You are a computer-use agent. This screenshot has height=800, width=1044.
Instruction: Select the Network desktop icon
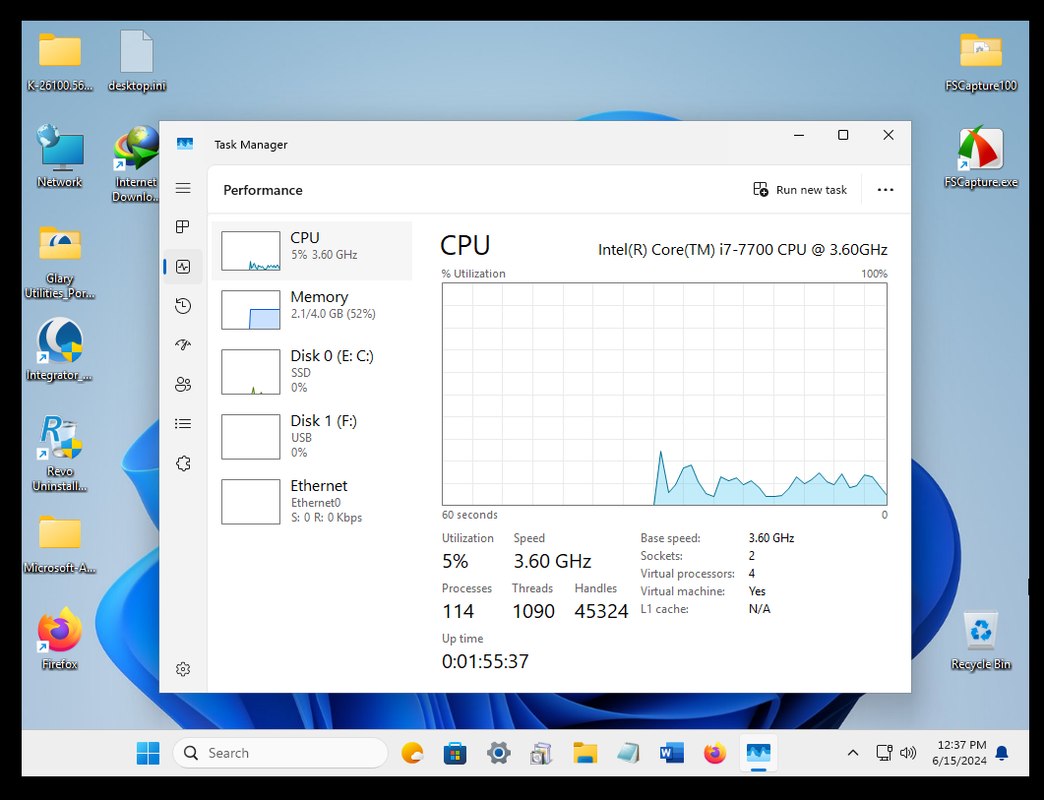click(x=59, y=157)
